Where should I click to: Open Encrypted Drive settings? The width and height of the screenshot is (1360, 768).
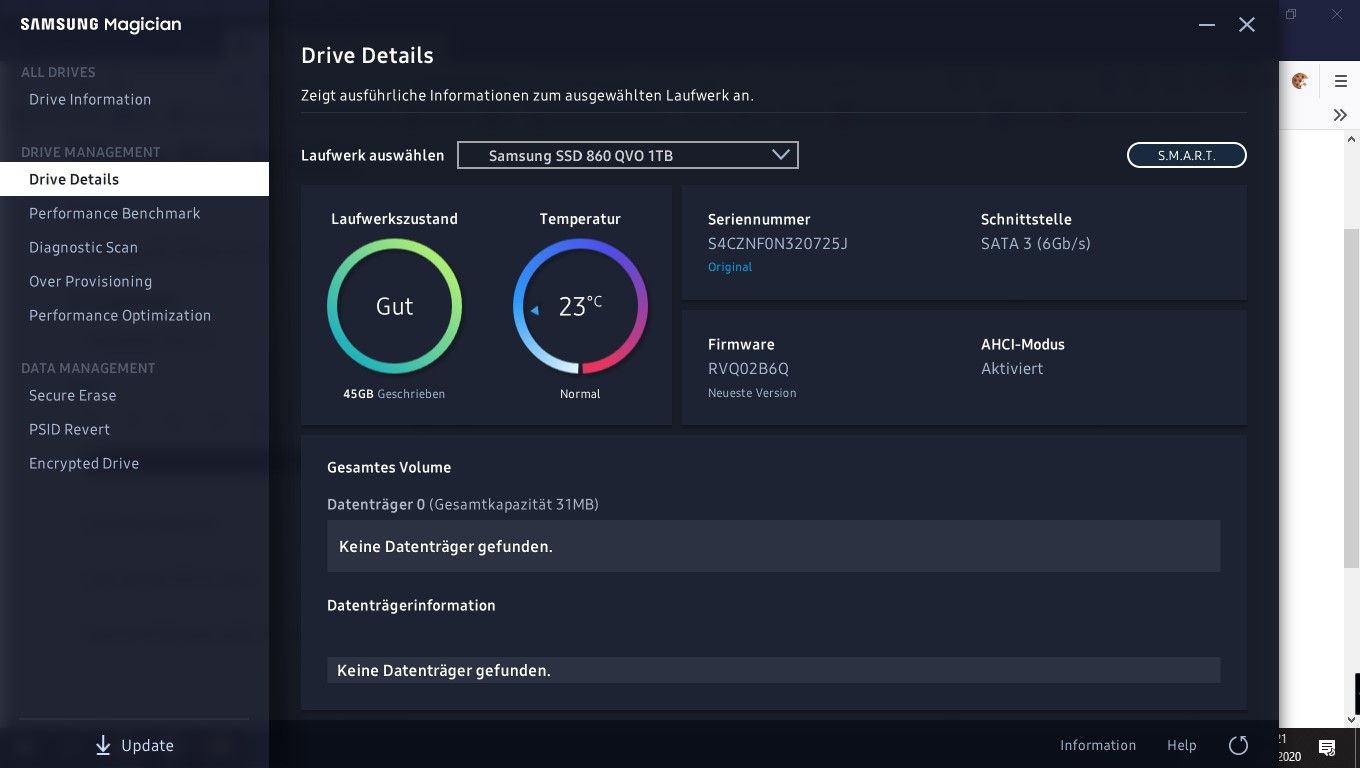click(84, 463)
